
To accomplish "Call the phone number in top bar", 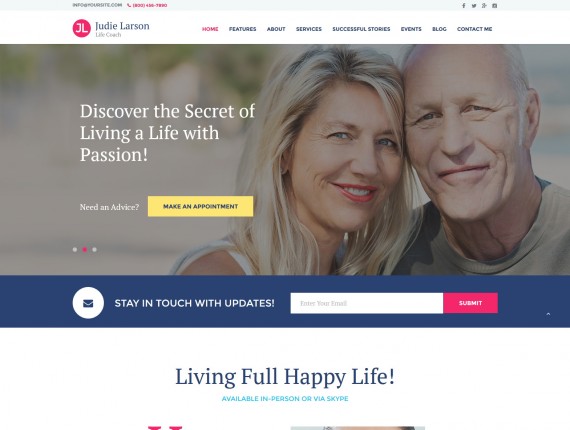I will [148, 5].
